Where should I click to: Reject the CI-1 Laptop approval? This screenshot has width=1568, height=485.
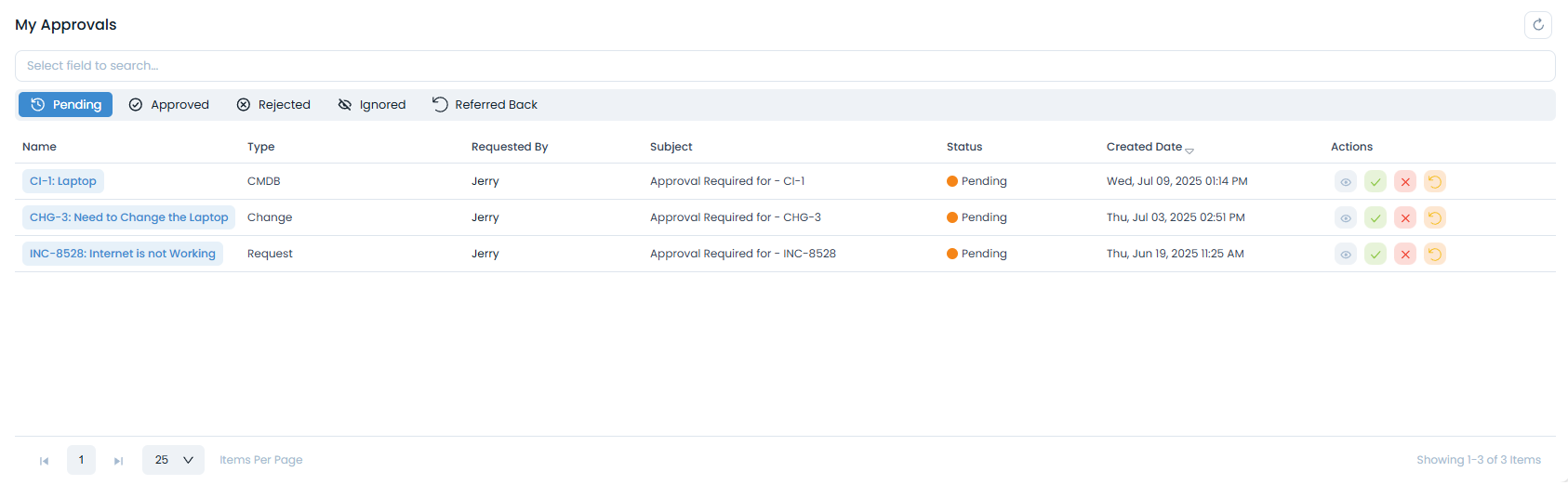[x=1405, y=182]
